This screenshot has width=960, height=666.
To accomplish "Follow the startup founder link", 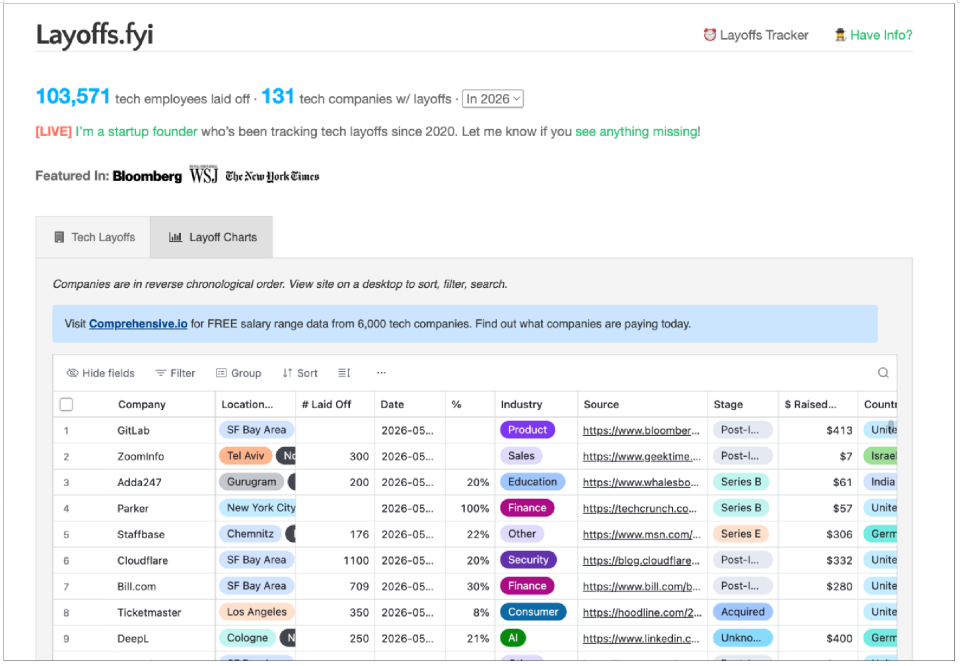I will pyautogui.click(x=137, y=132).
